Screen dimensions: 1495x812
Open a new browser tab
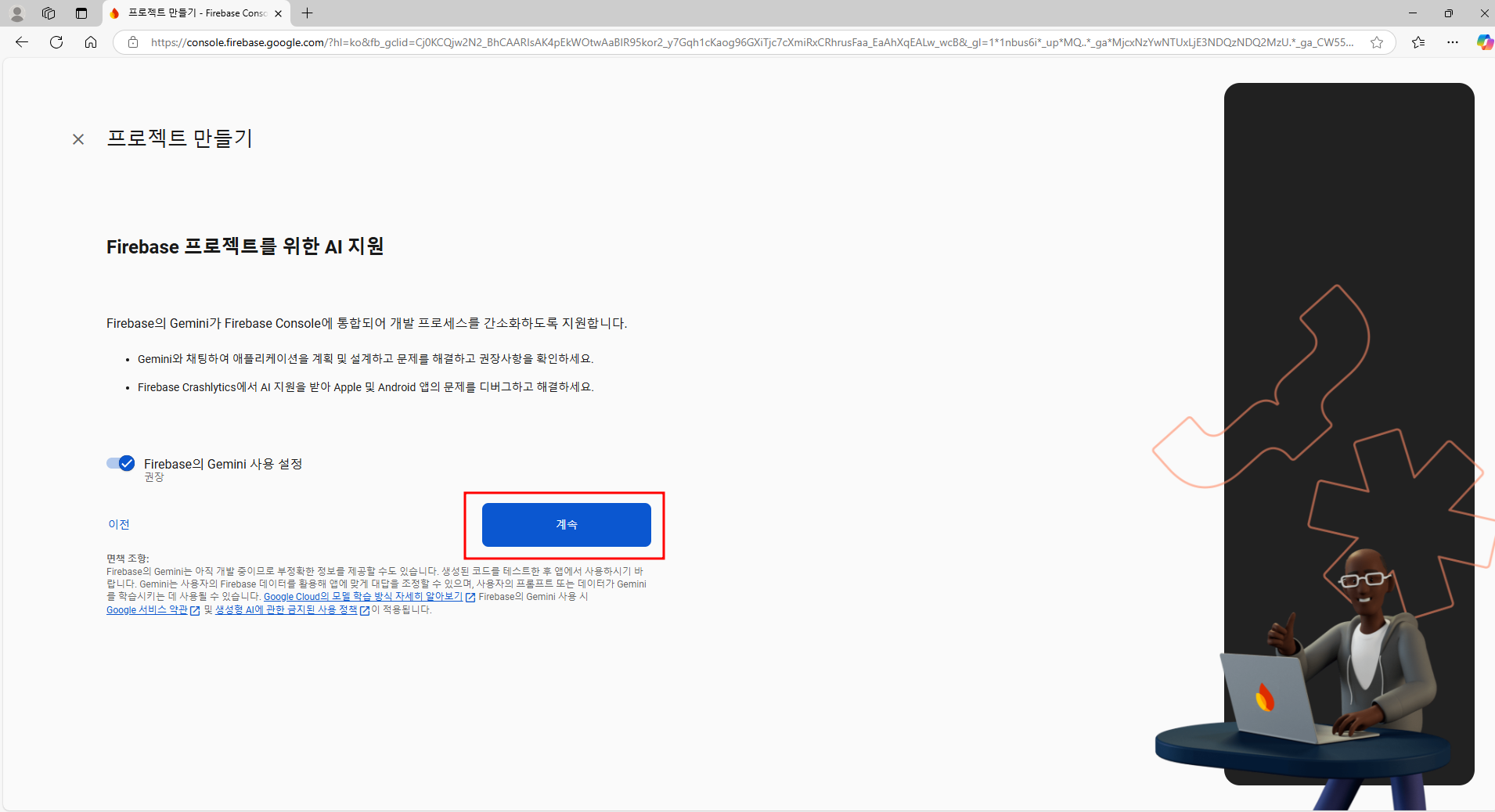[308, 13]
